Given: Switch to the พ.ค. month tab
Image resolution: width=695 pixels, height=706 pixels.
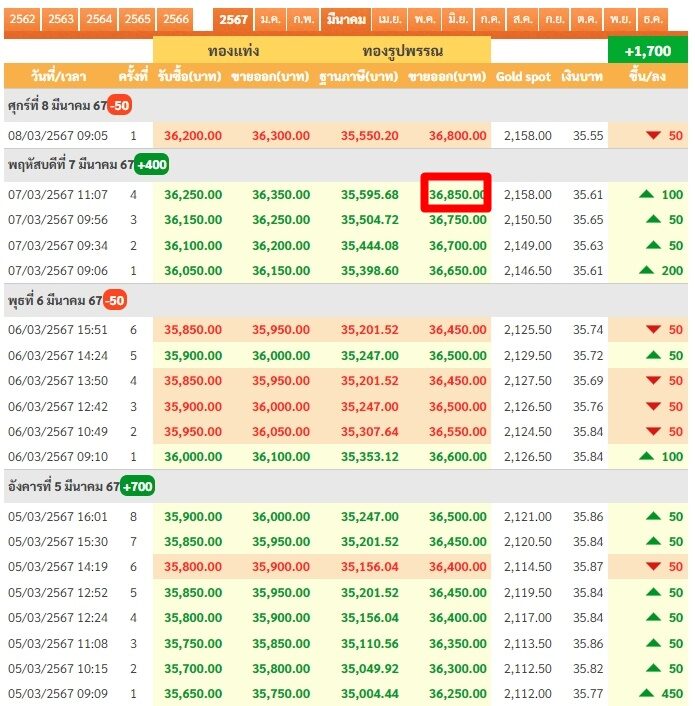Looking at the screenshot, I should (425, 20).
